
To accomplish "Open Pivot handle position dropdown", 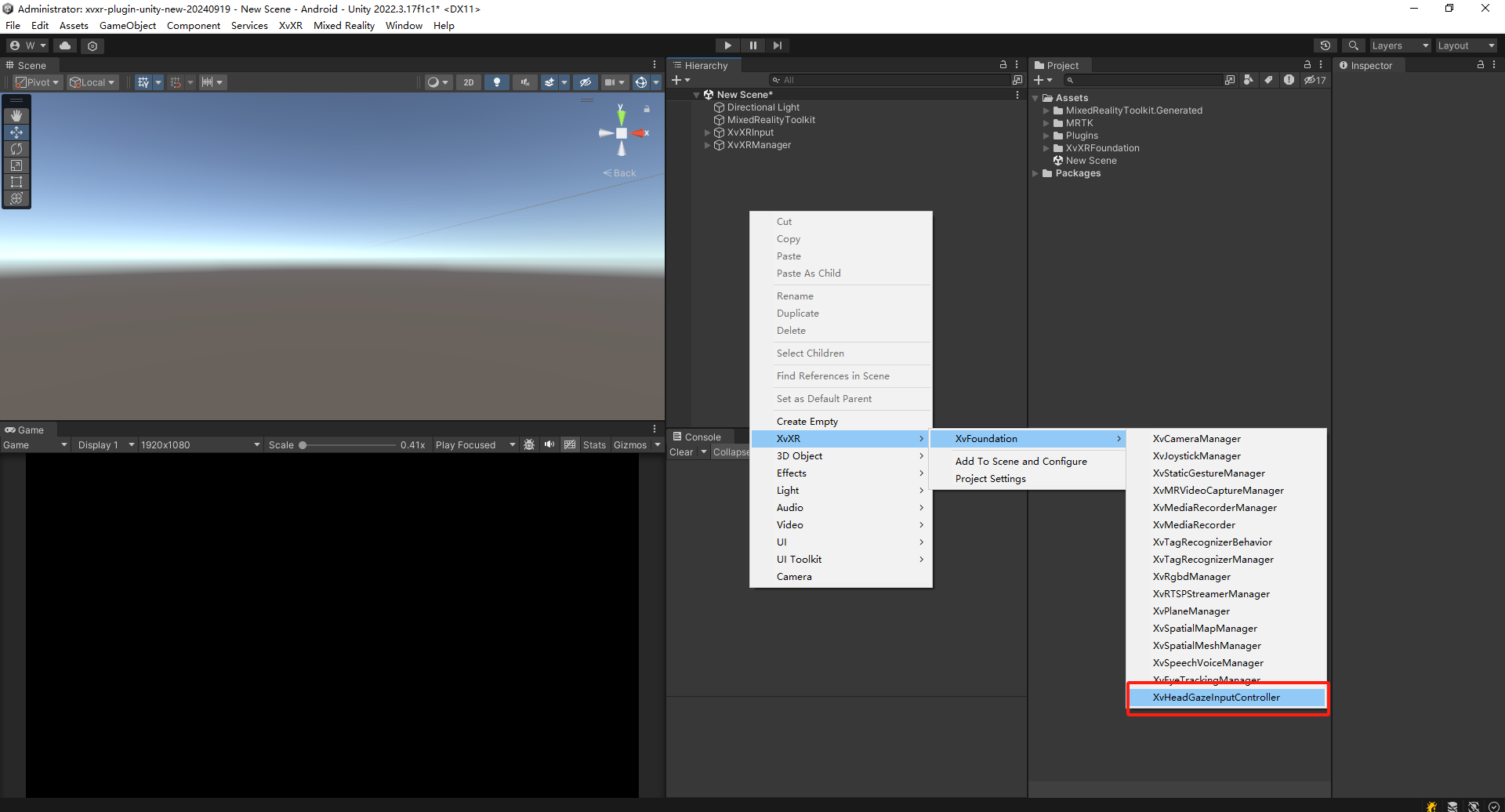I will pos(38,82).
